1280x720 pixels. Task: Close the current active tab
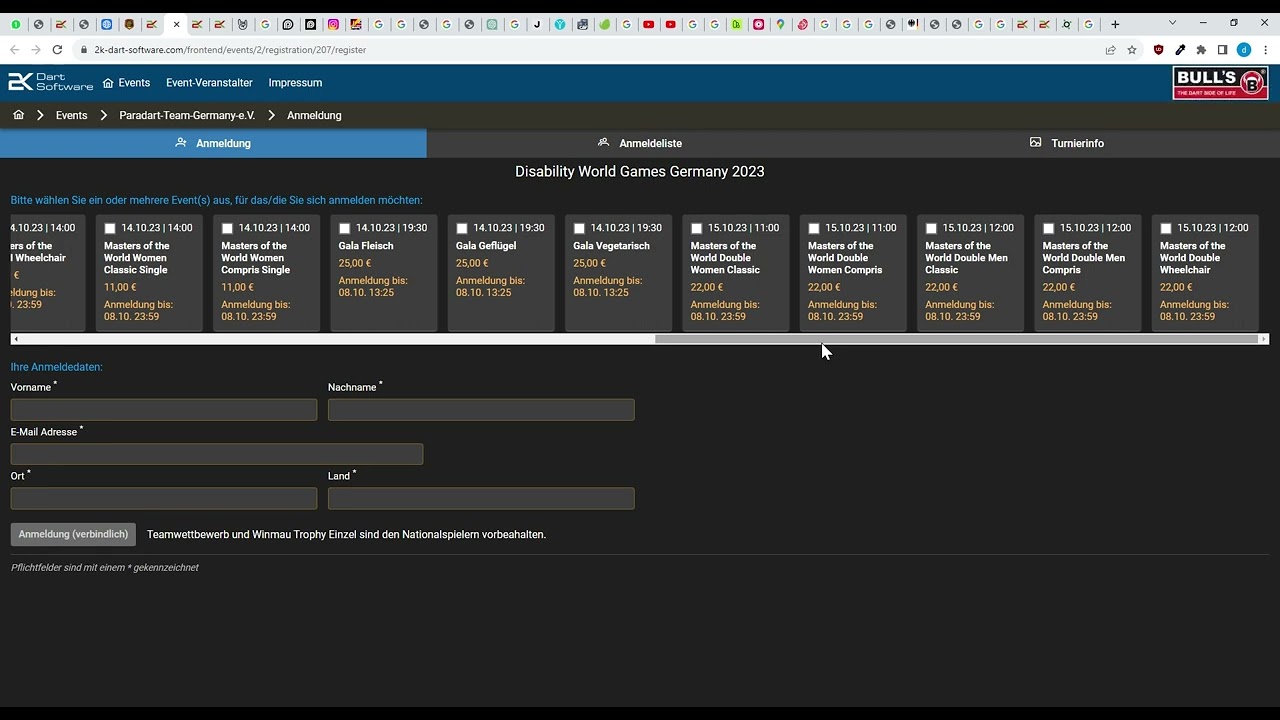tap(176, 24)
